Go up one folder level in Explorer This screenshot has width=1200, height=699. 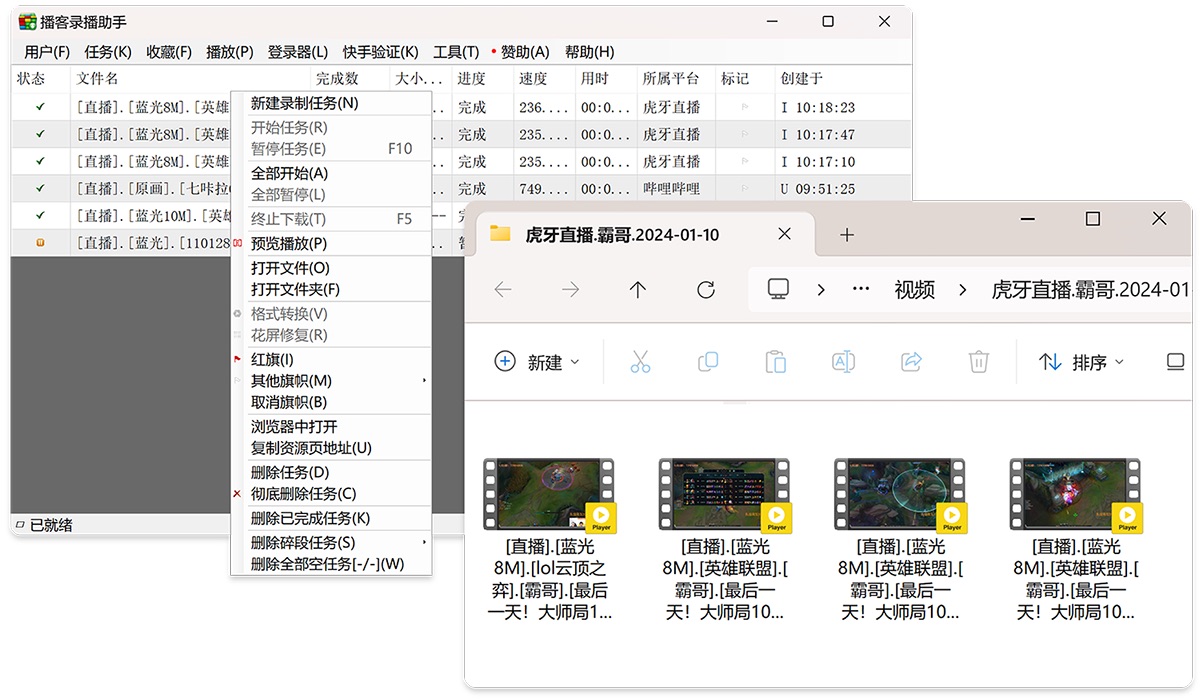638,289
